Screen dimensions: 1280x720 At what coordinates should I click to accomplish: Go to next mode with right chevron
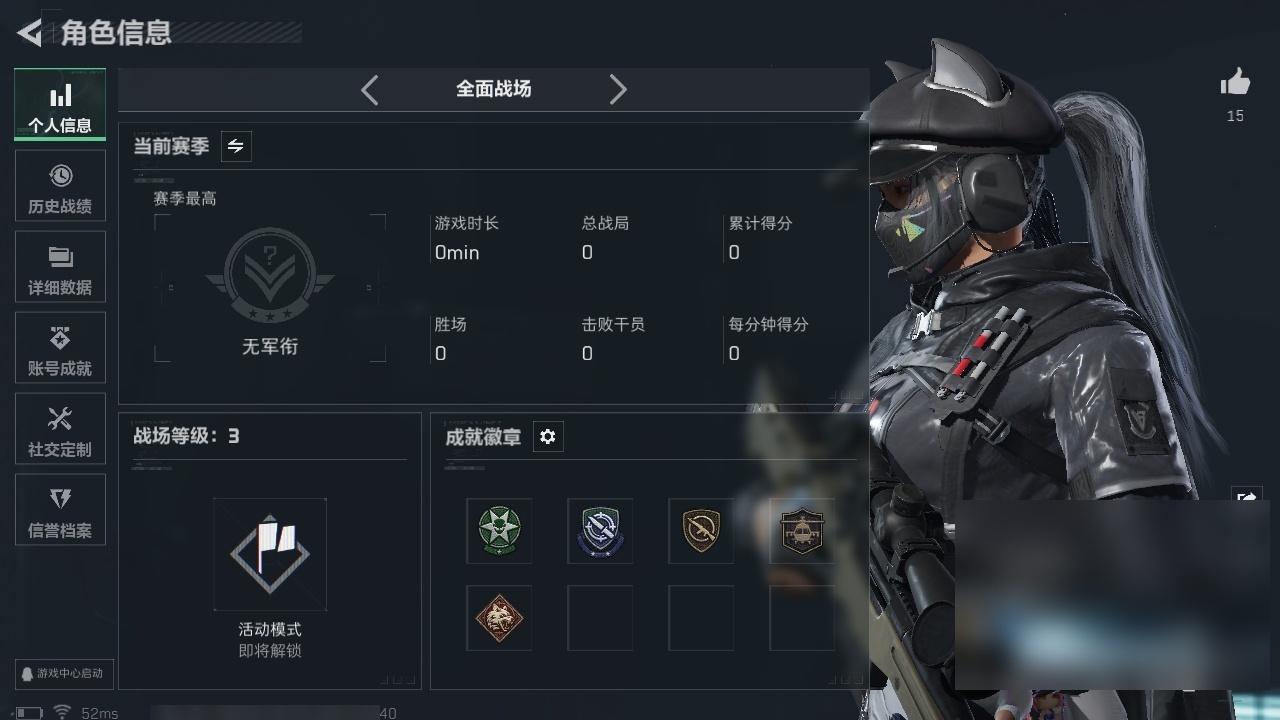click(618, 90)
